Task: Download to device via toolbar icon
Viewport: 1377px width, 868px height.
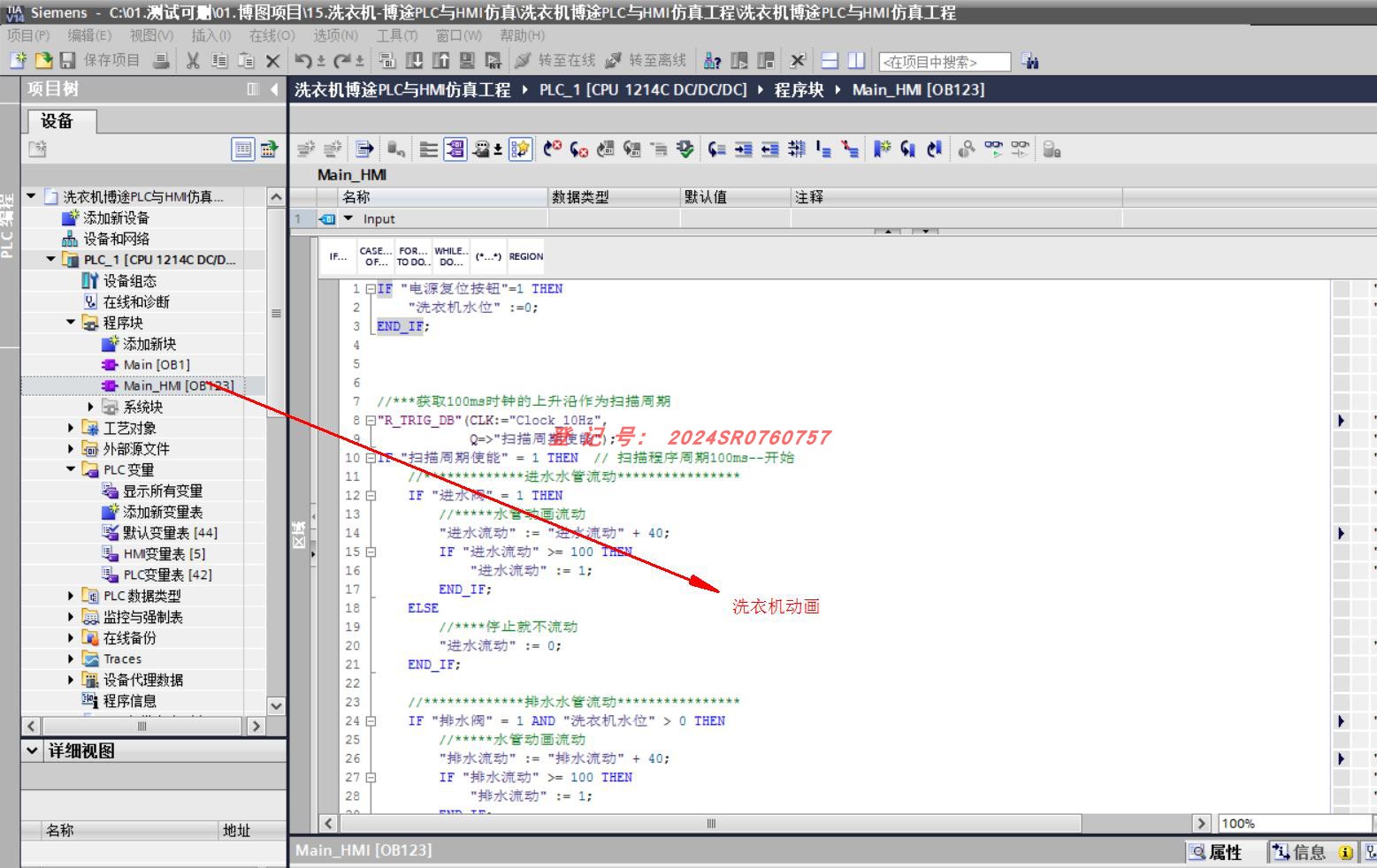Action: click(x=414, y=60)
